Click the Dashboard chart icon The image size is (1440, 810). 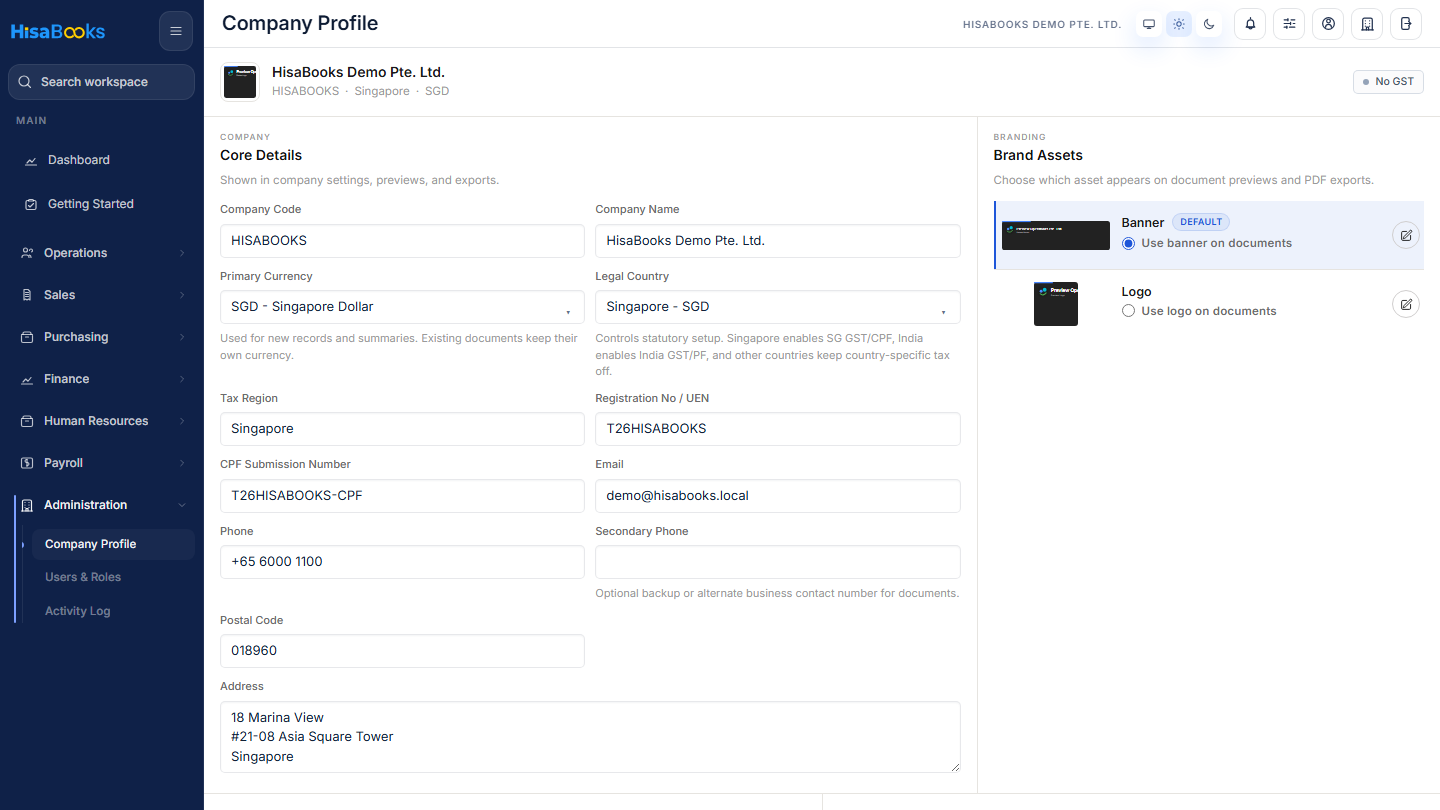[31, 160]
